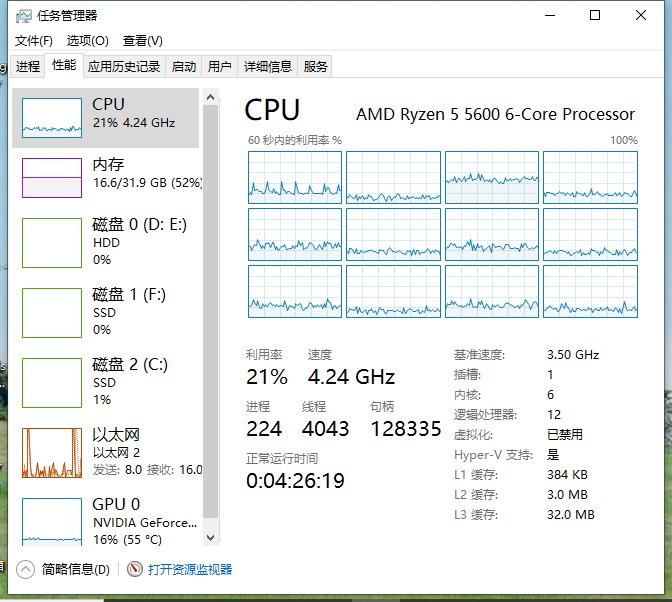Switch to the 详细信息 tab
This screenshot has width=672, height=602.
(268, 67)
